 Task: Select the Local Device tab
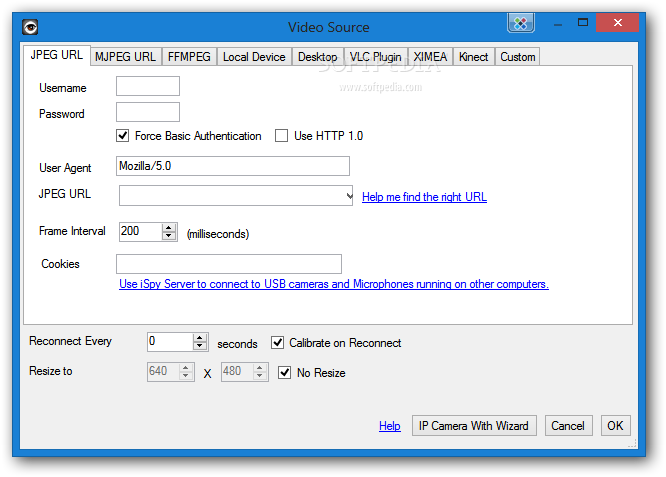[x=254, y=57]
